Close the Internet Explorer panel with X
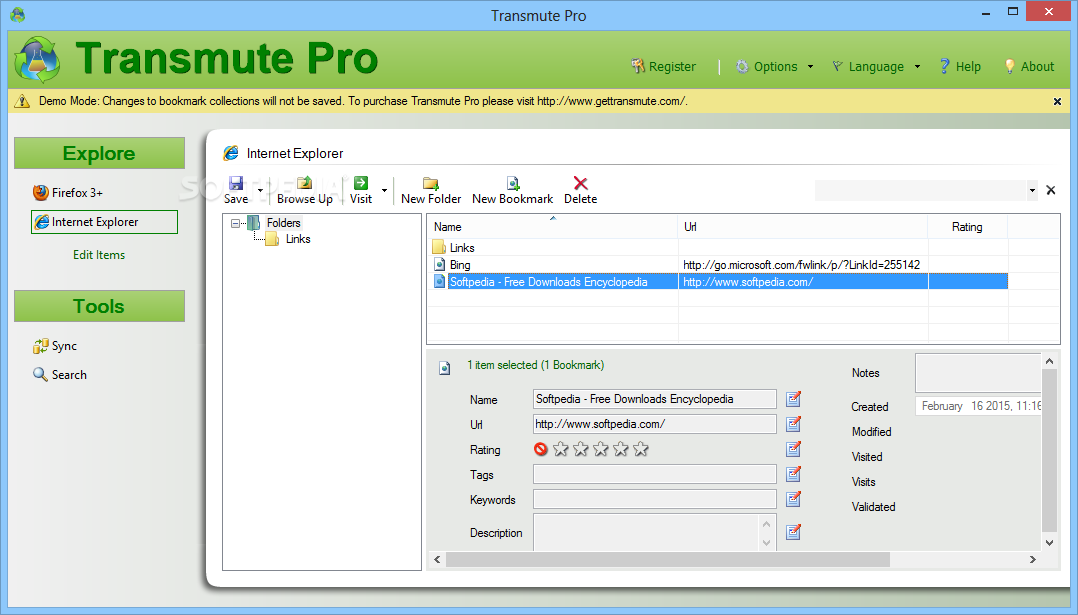 click(1050, 190)
